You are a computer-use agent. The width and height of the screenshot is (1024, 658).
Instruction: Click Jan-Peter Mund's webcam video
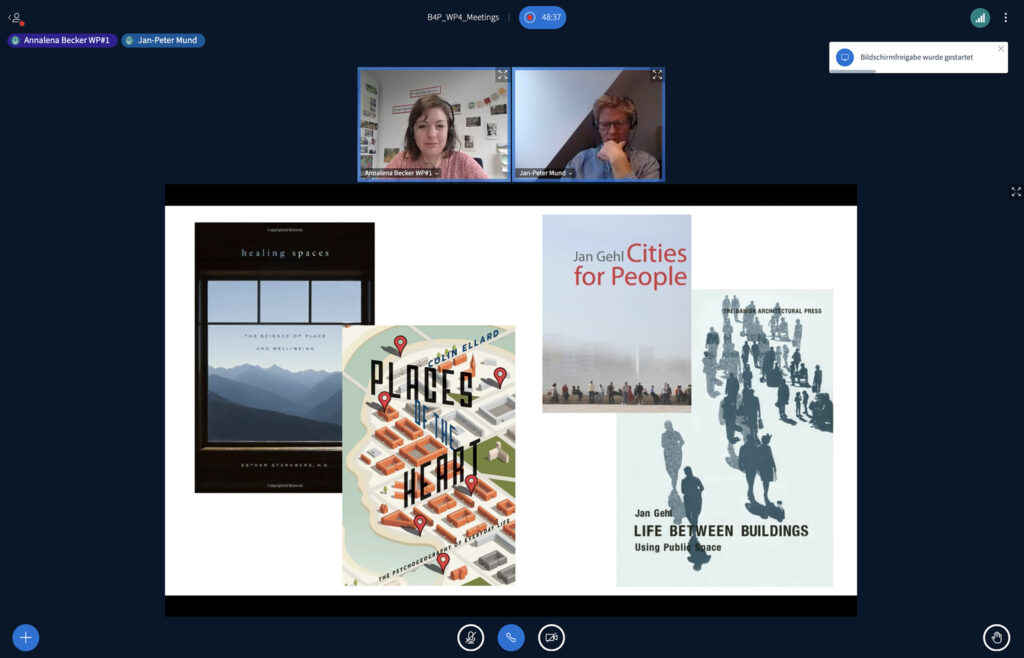tap(588, 124)
